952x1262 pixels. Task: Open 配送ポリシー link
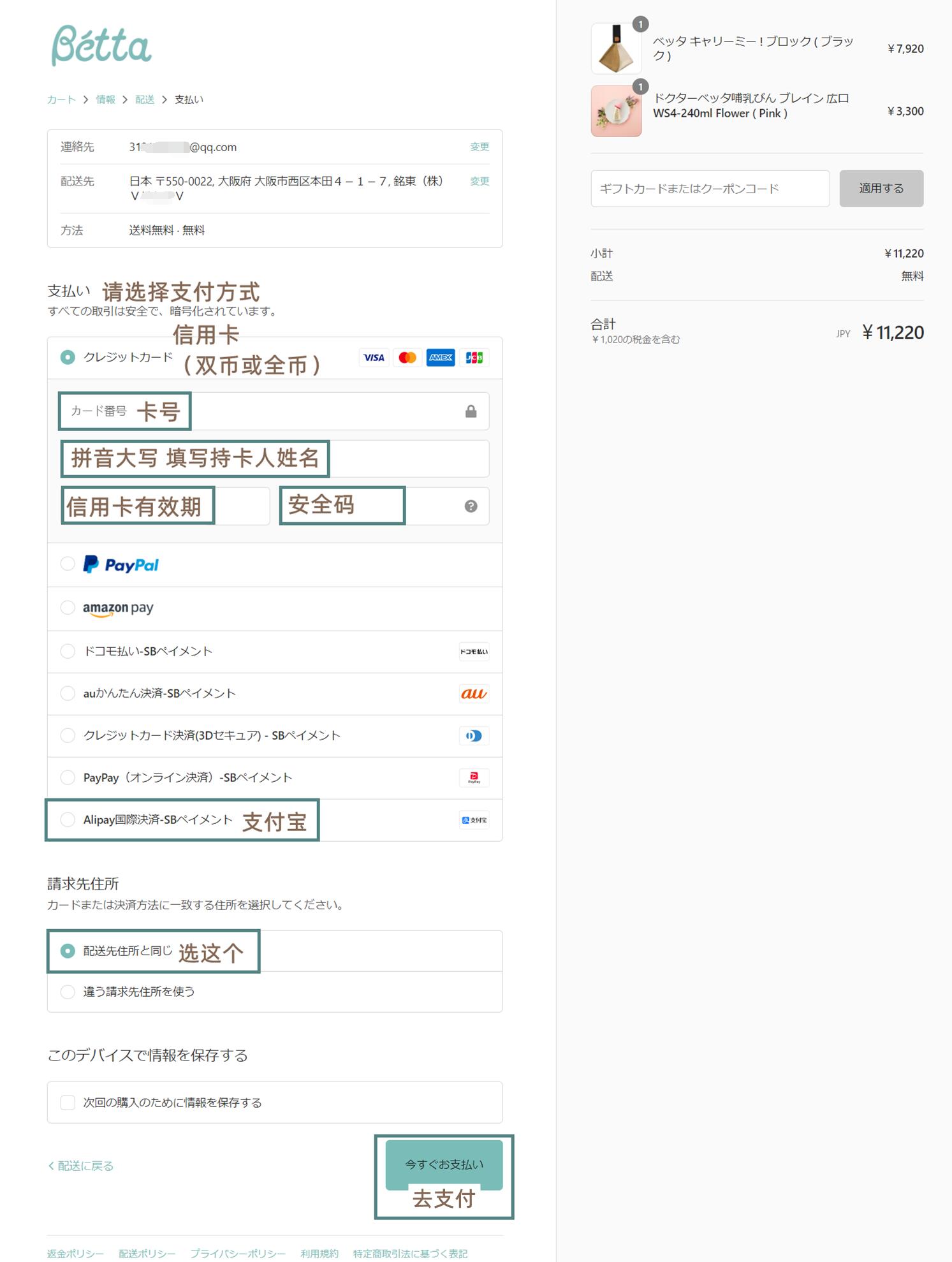tap(147, 1254)
